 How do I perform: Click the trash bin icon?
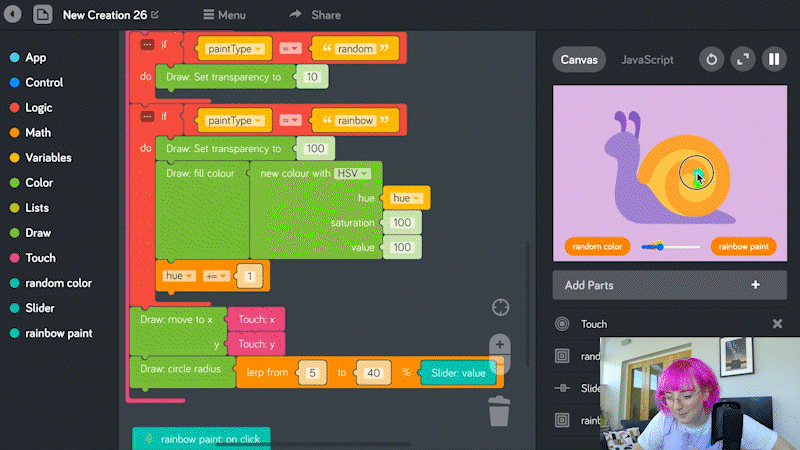tap(500, 410)
